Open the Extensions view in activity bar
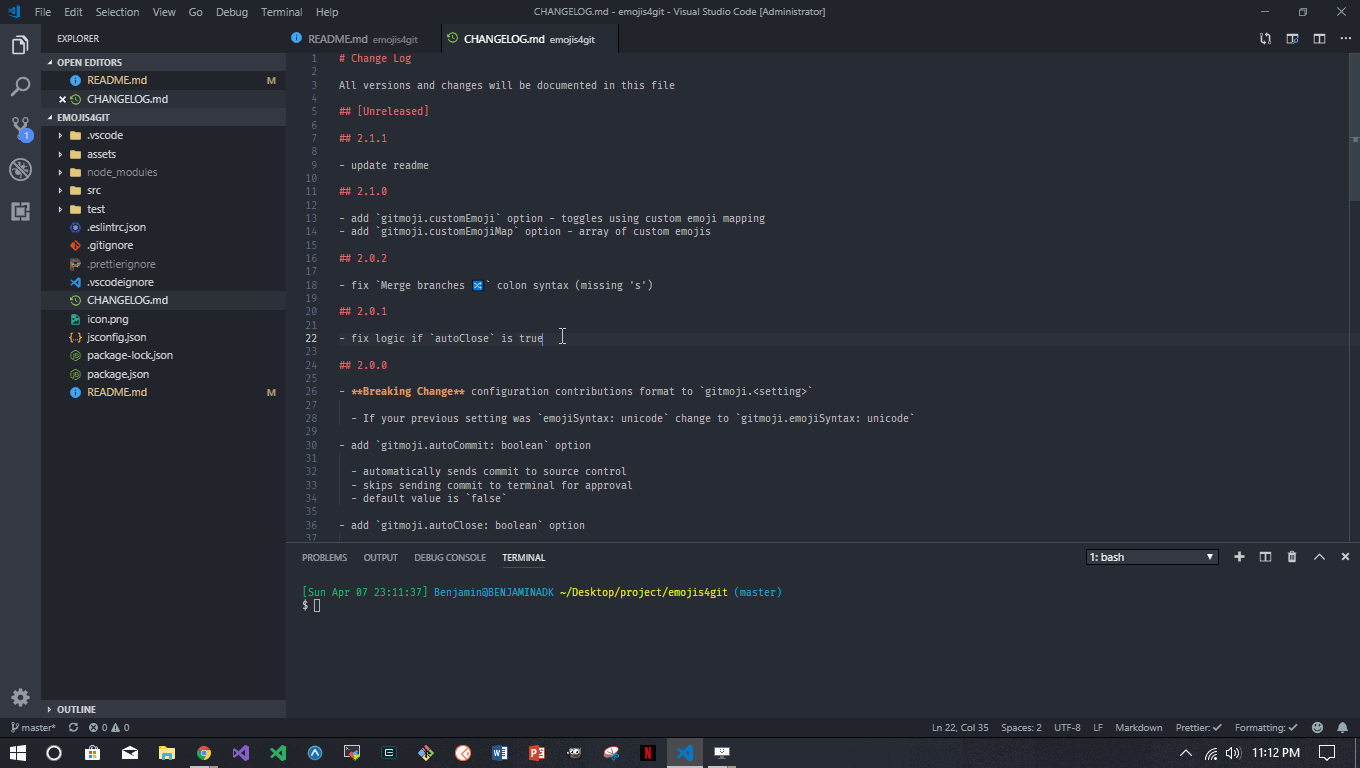This screenshot has height=768, width=1360. point(20,211)
